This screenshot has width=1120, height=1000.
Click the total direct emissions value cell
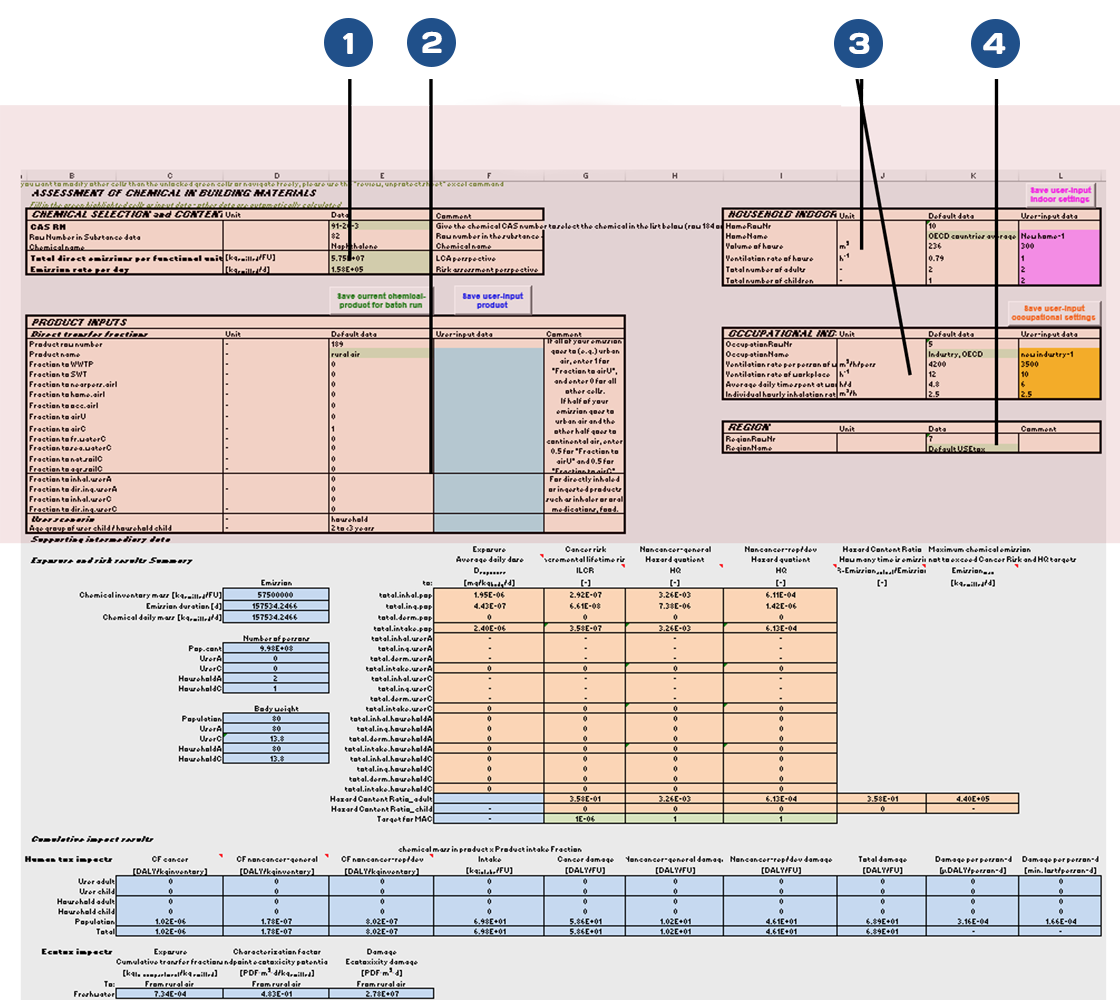tap(381, 258)
